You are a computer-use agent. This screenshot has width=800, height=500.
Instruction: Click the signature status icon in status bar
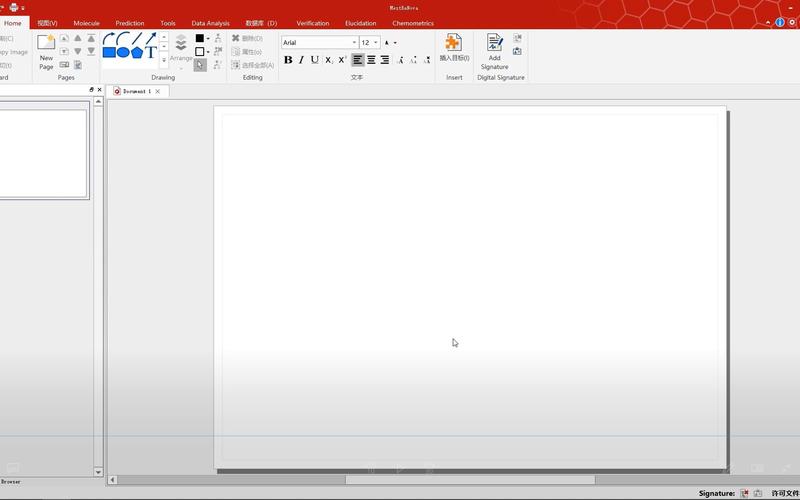(744, 493)
